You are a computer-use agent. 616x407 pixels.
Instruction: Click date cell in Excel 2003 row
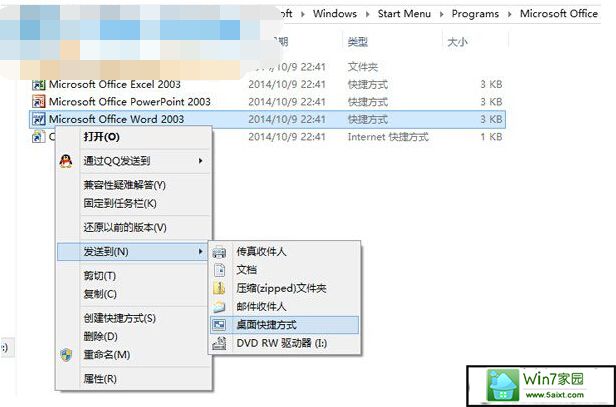[287, 84]
